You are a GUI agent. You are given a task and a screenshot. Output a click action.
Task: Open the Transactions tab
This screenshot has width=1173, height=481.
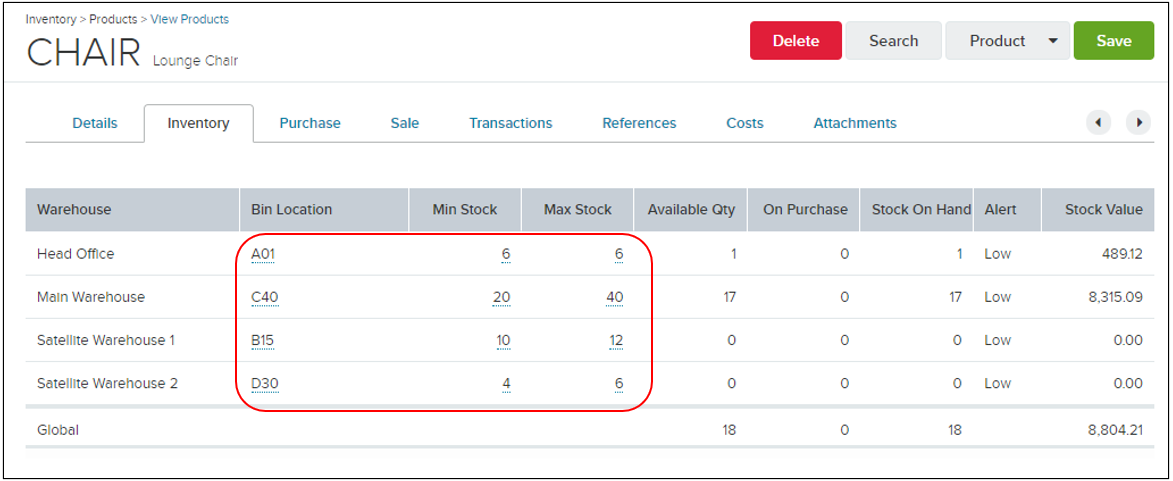pos(511,123)
